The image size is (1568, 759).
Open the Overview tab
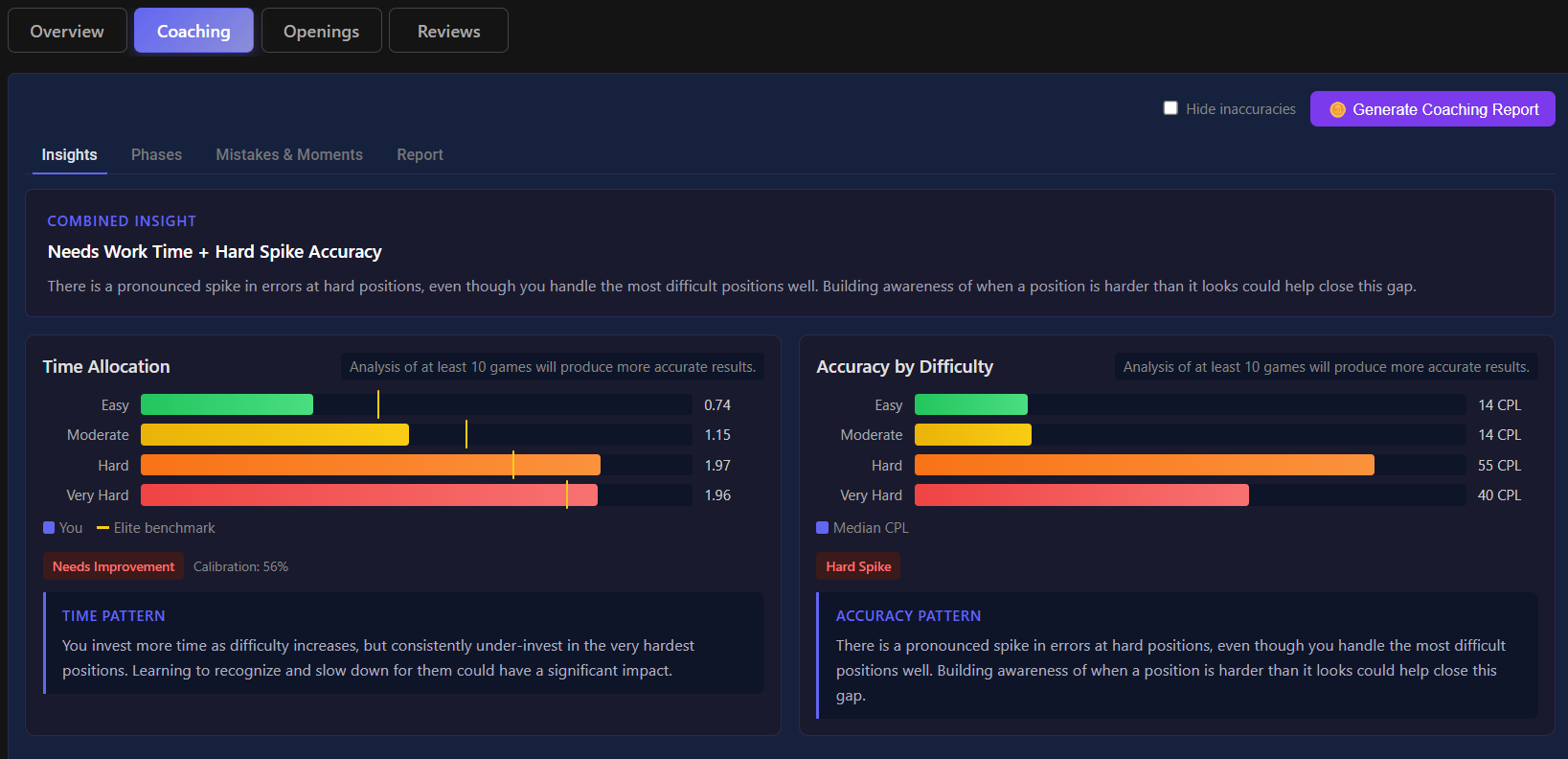67,31
